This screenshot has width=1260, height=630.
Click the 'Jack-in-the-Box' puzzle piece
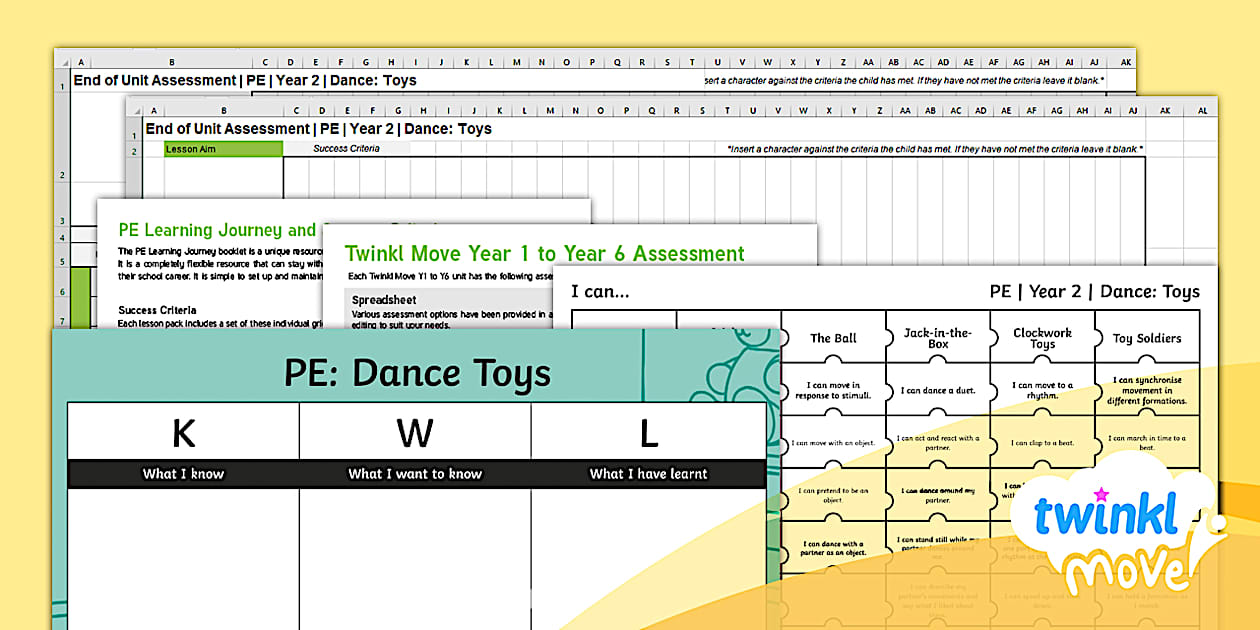(937, 338)
